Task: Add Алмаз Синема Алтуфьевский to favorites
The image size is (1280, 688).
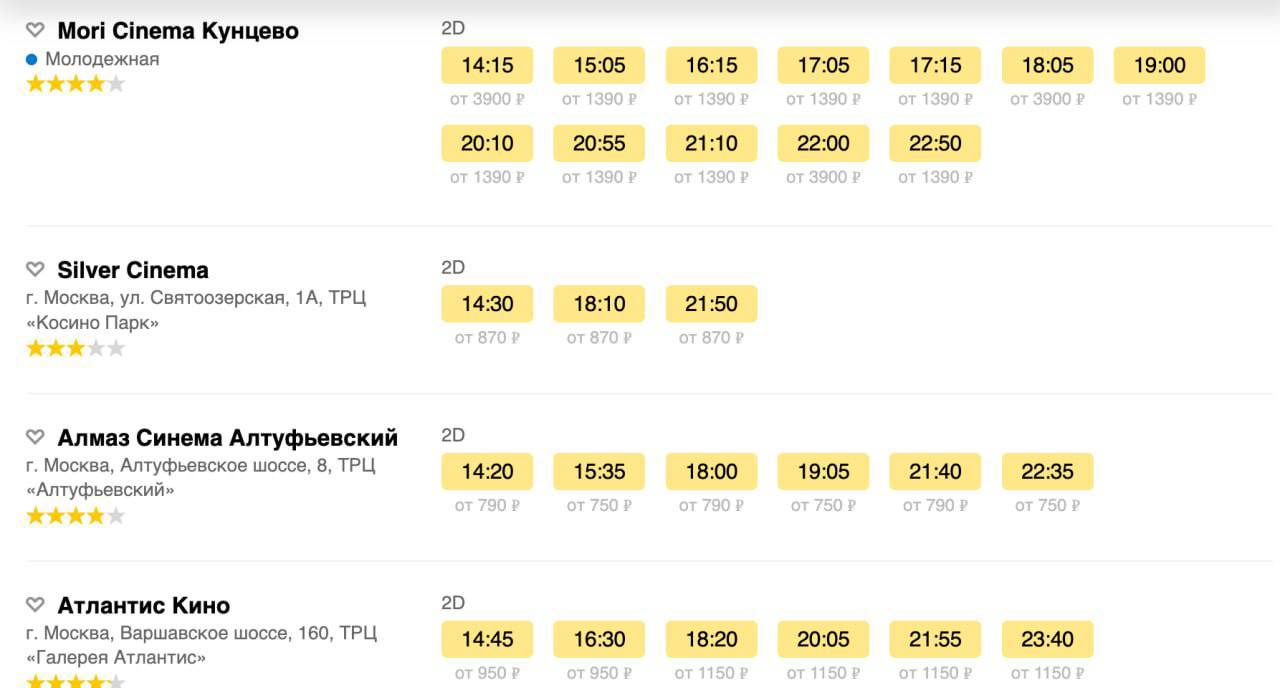Action: click(x=35, y=438)
